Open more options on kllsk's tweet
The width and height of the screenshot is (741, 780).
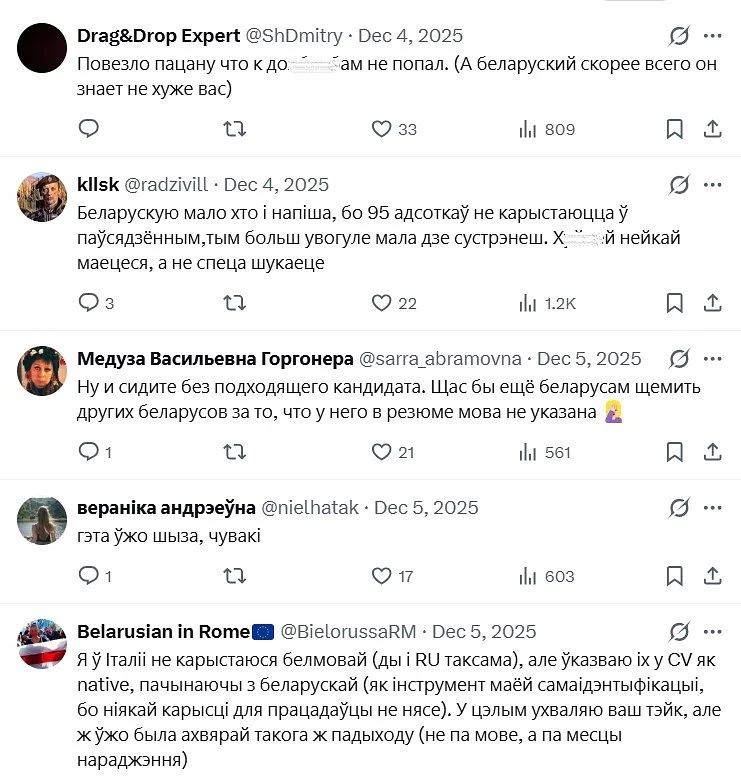(713, 185)
